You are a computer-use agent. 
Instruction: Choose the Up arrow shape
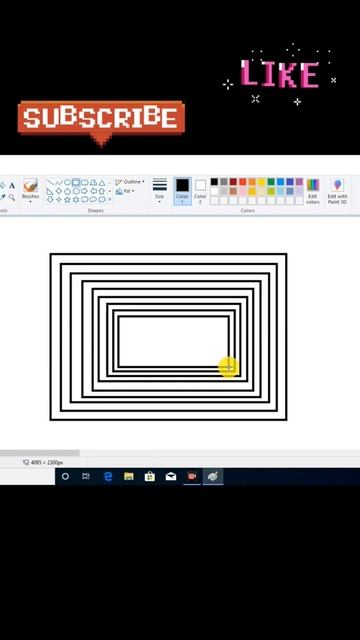(102, 191)
